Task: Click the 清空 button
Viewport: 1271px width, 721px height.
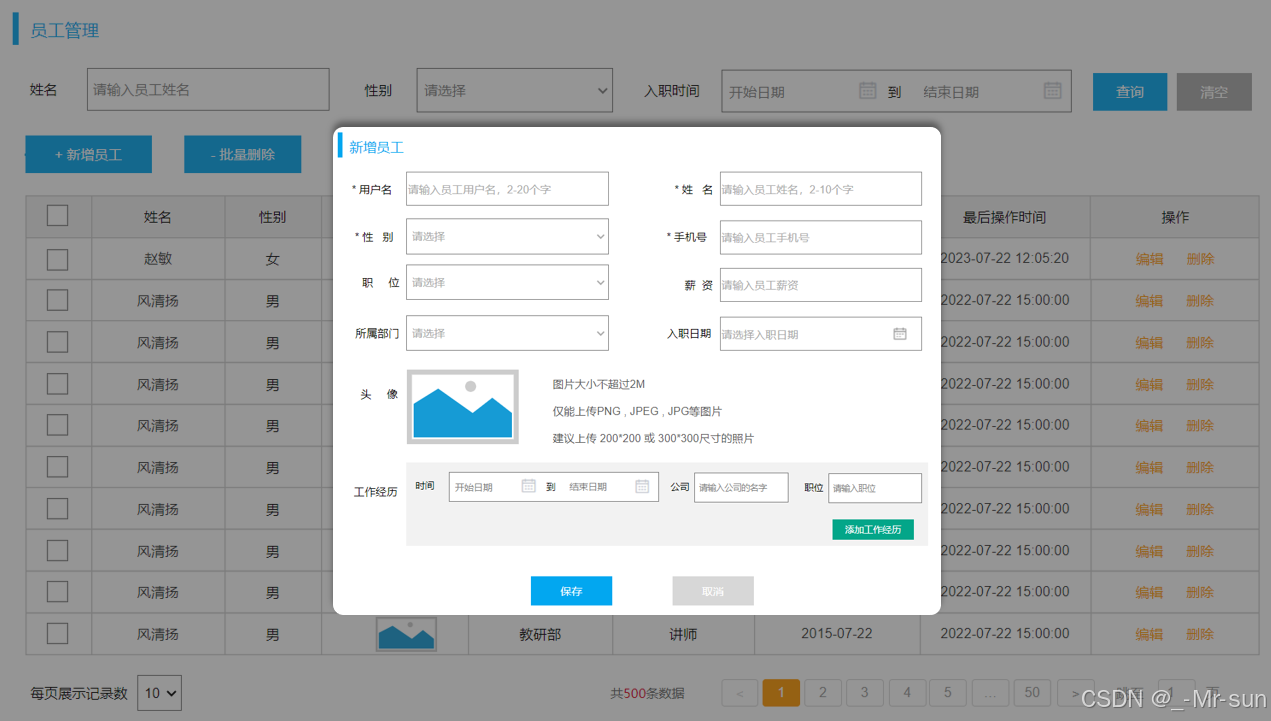Action: pos(1214,91)
